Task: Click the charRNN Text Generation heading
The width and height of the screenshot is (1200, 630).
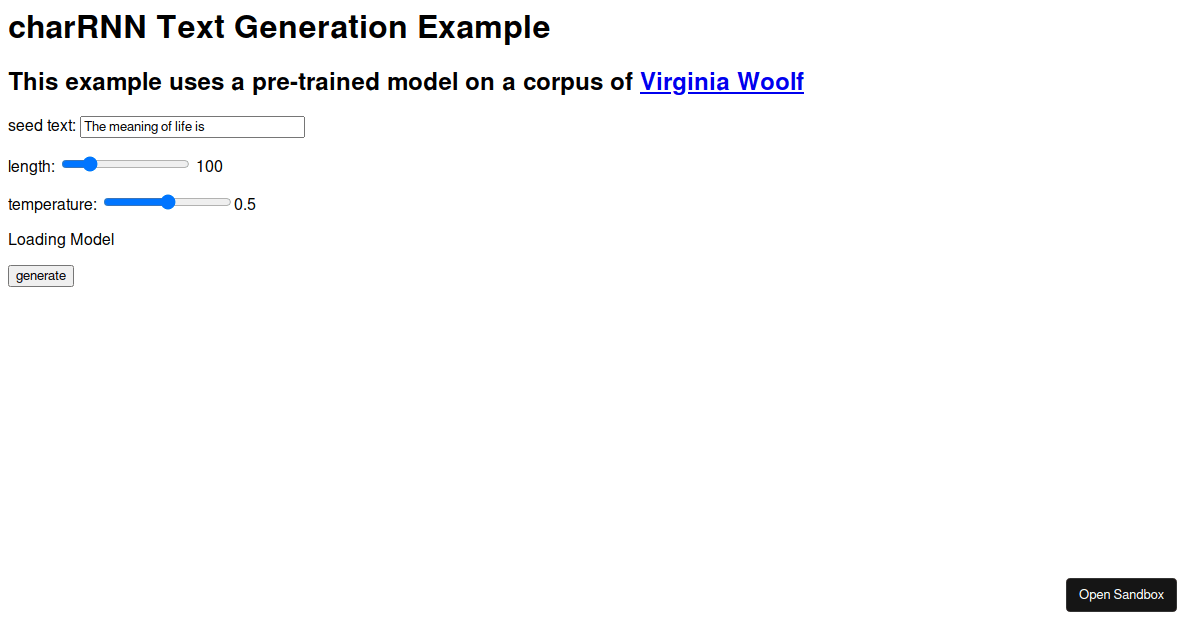Action: pos(278,27)
